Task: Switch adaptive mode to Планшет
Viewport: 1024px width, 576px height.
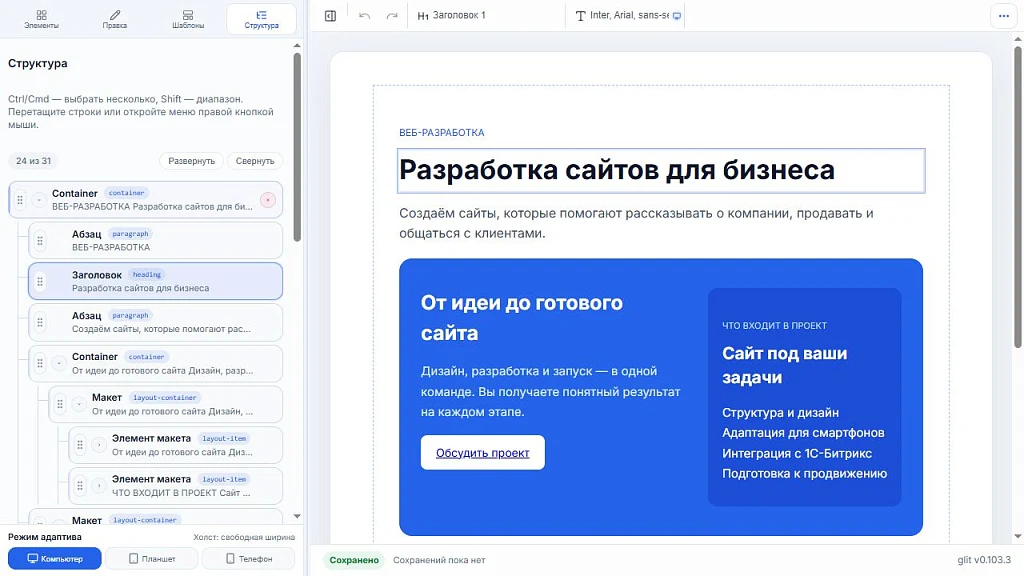Action: 152,558
